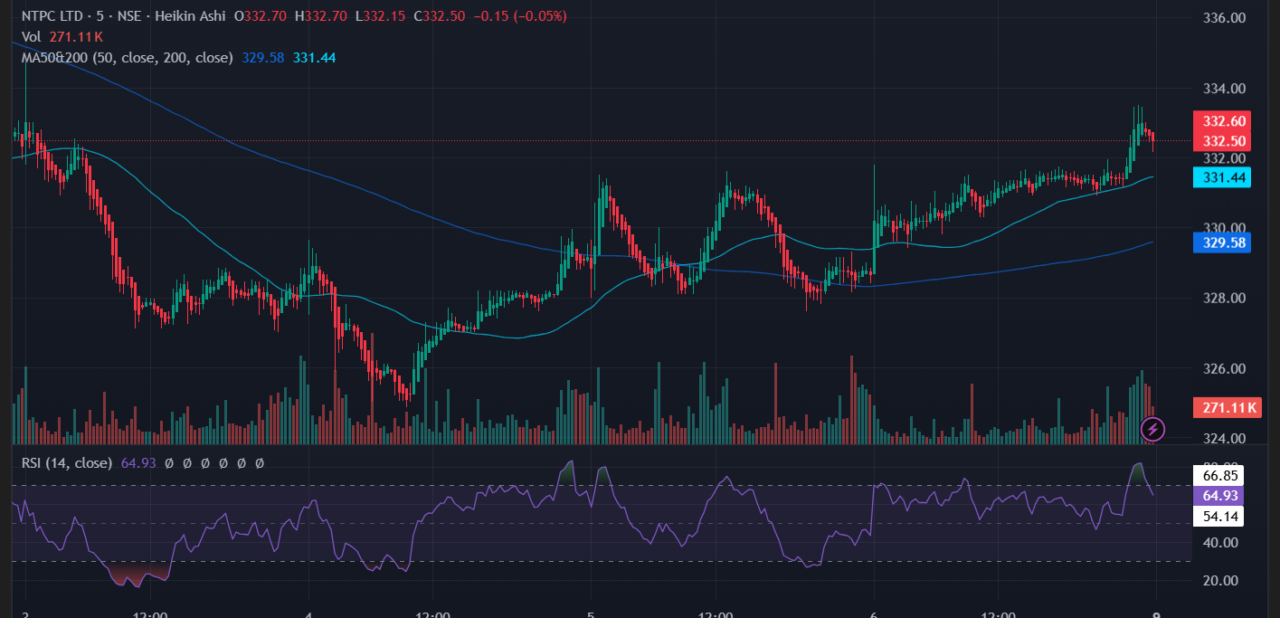Click the blue 329.58 moving average label
The image size is (1280, 618).
click(1223, 242)
